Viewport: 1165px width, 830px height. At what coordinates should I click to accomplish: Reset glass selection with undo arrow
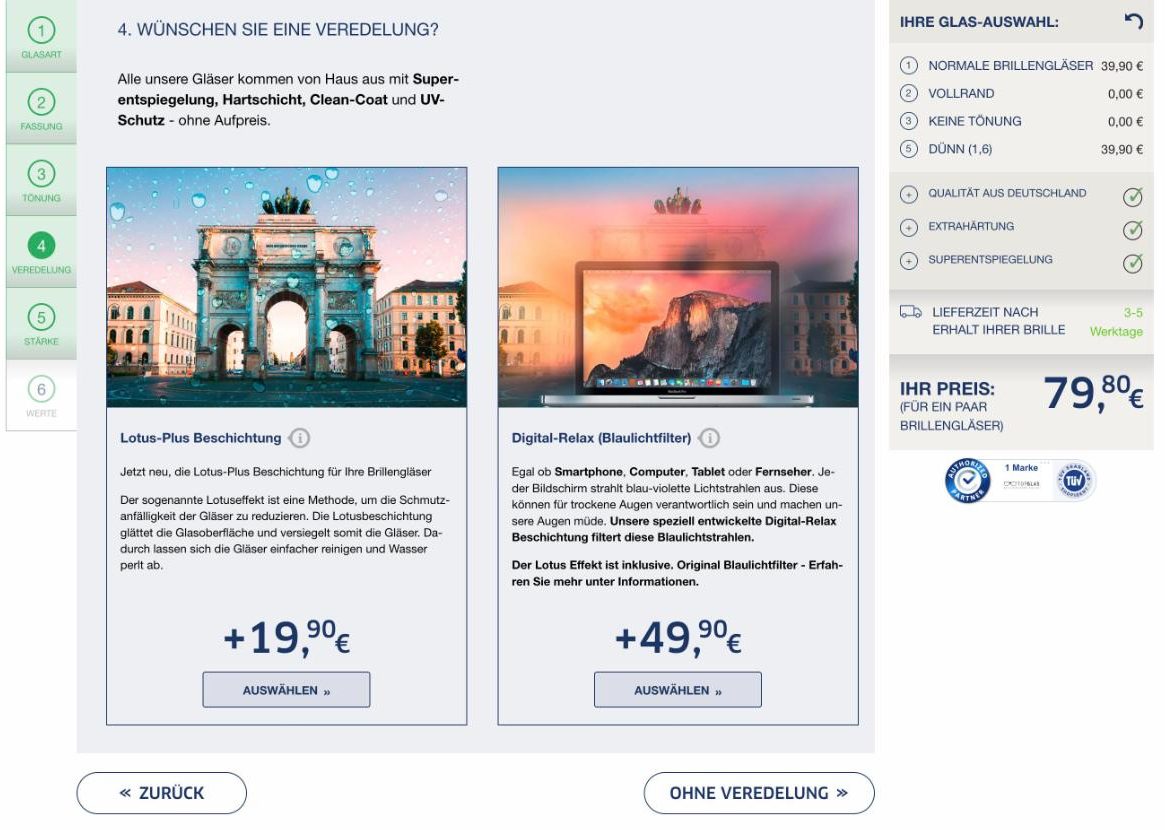click(1133, 21)
